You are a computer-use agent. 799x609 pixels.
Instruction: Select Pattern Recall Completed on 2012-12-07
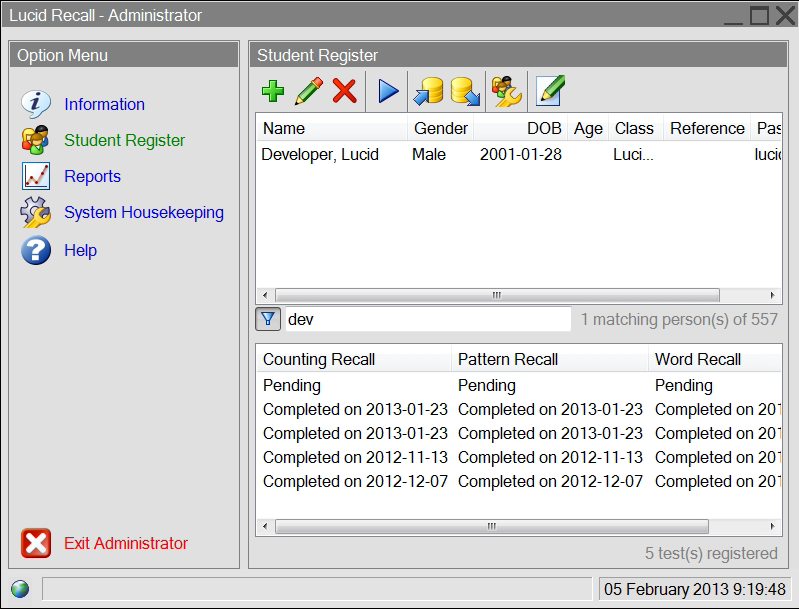550,482
